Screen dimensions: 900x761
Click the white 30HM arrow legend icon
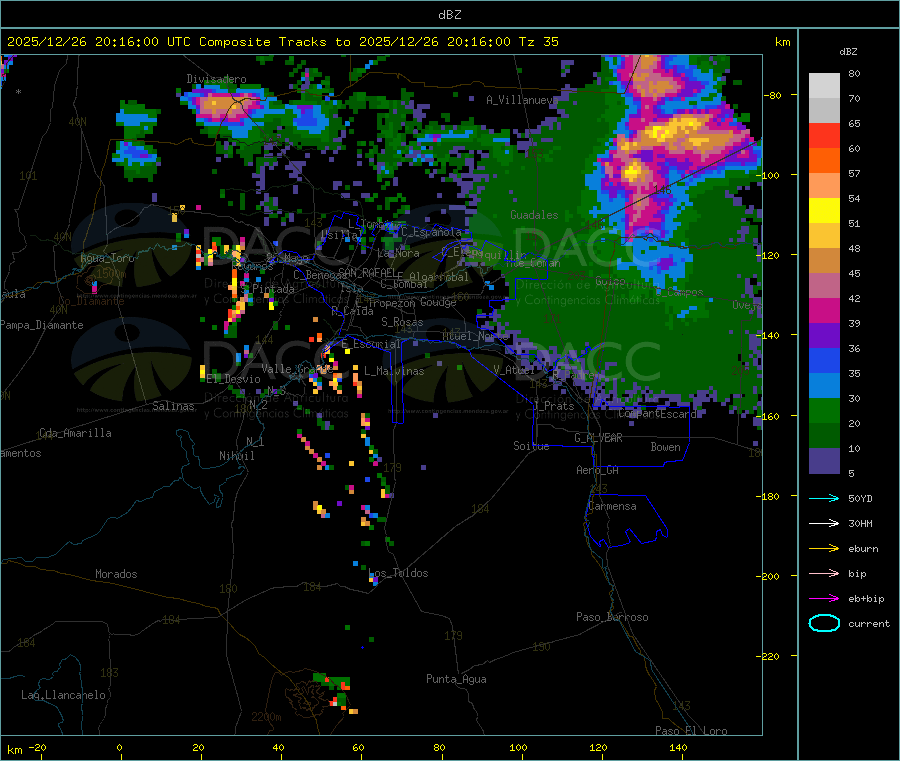coord(824,523)
